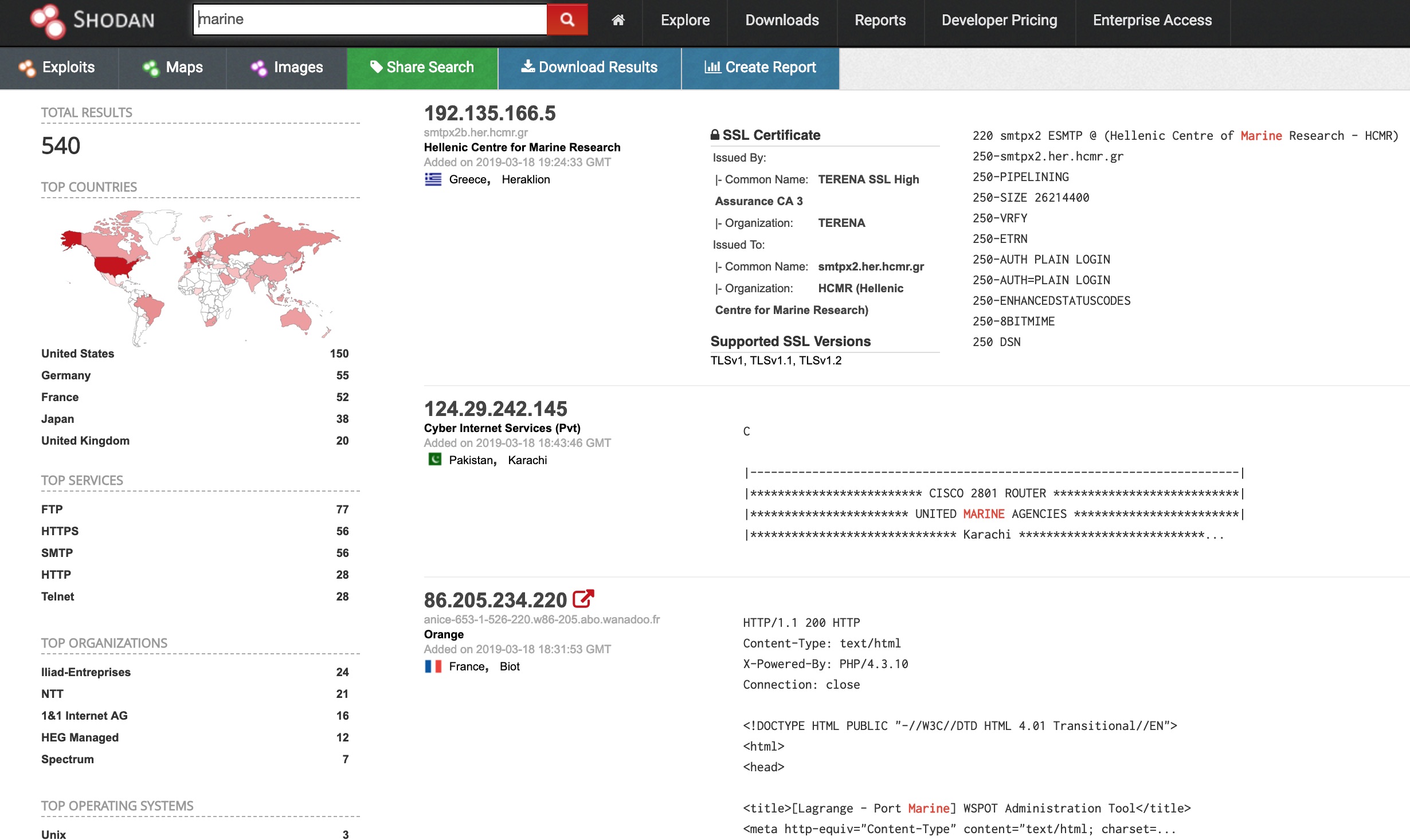Open external link icon next to 86.205.234.220

[583, 599]
